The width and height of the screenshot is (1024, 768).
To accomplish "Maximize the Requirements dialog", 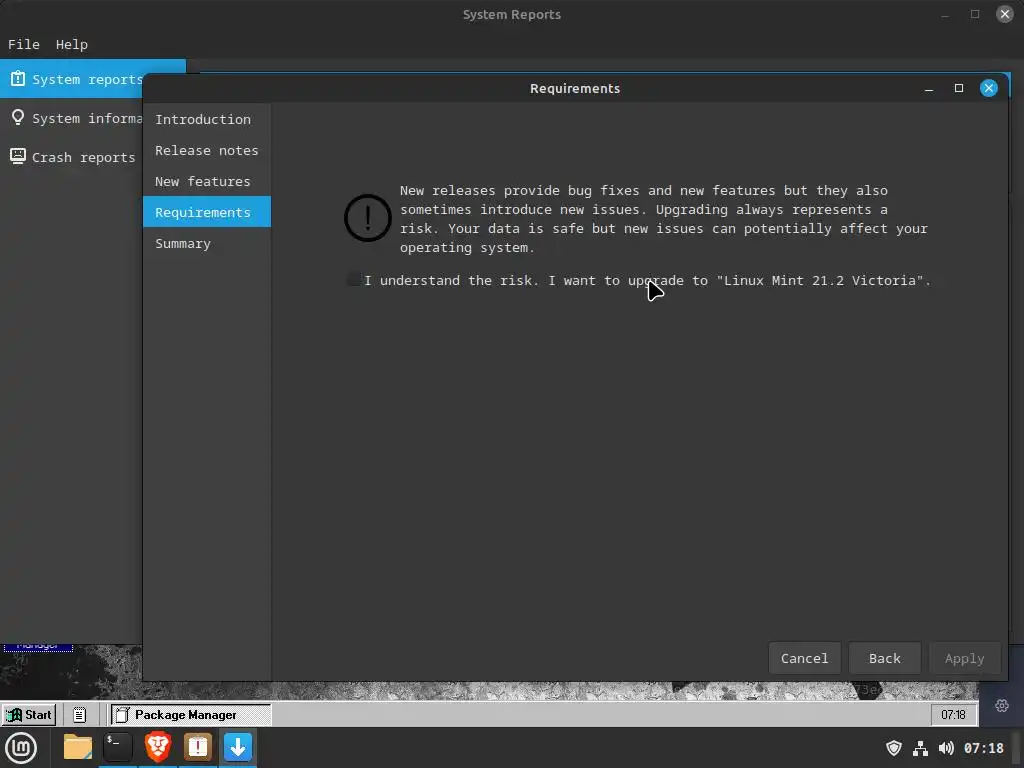I will (x=959, y=88).
